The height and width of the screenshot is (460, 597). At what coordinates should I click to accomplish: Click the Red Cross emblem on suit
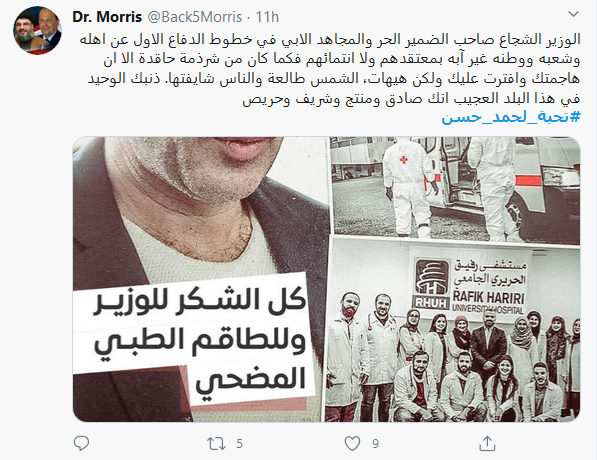click(403, 160)
